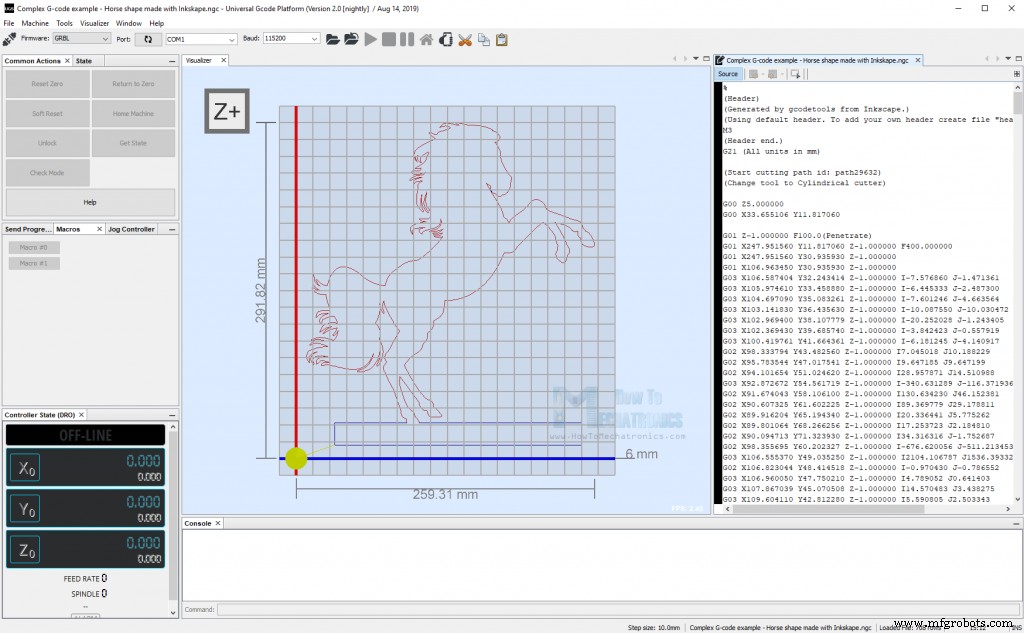Click the scissors soft-reset toolbar icon
The image size is (1024, 633).
[x=465, y=39]
